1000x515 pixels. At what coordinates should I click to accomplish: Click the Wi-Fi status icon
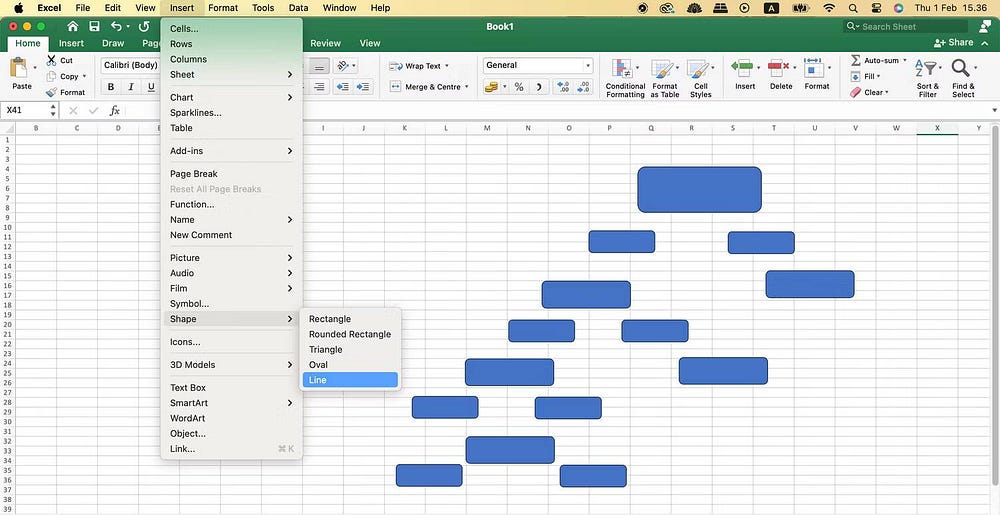tap(829, 8)
